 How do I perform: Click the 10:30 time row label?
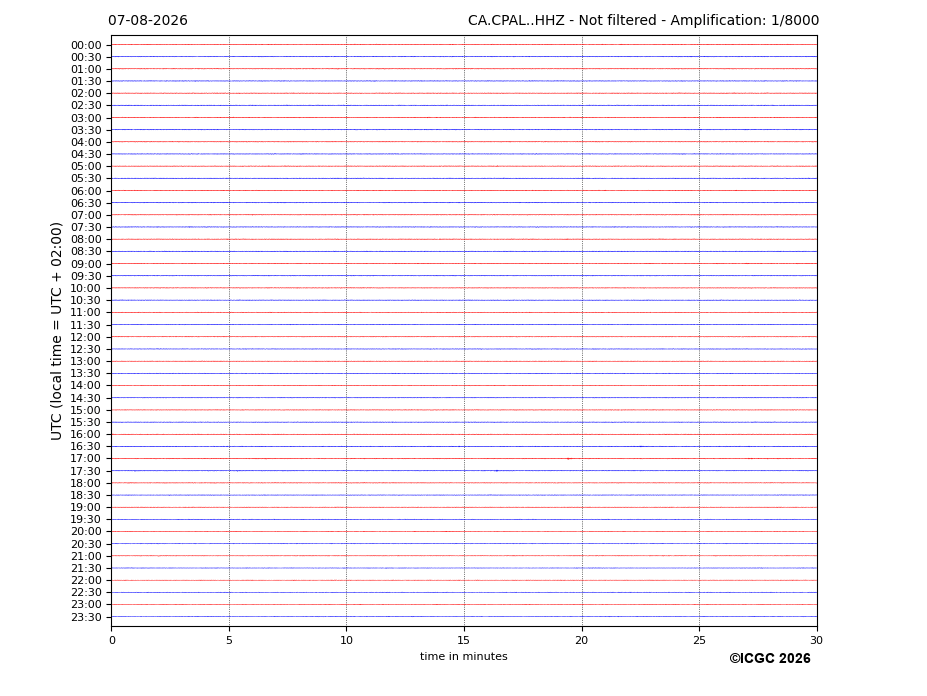tap(86, 300)
